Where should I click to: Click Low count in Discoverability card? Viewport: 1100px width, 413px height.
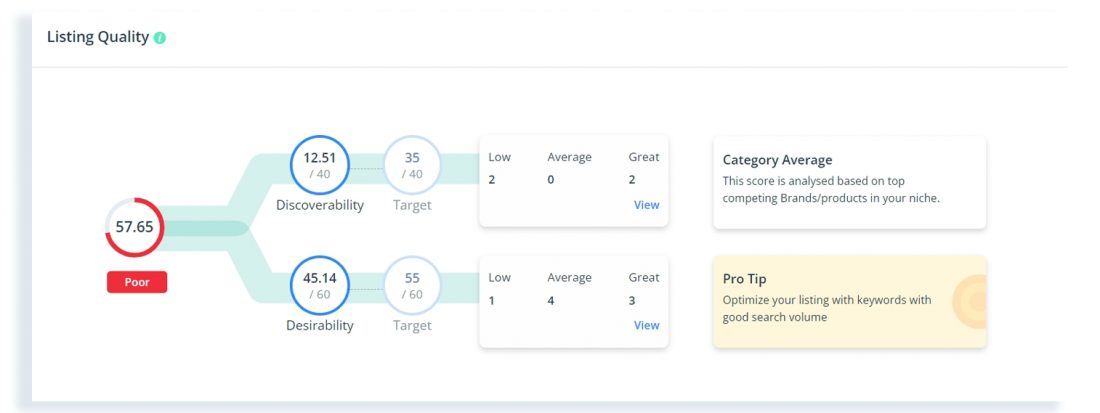tap(492, 180)
